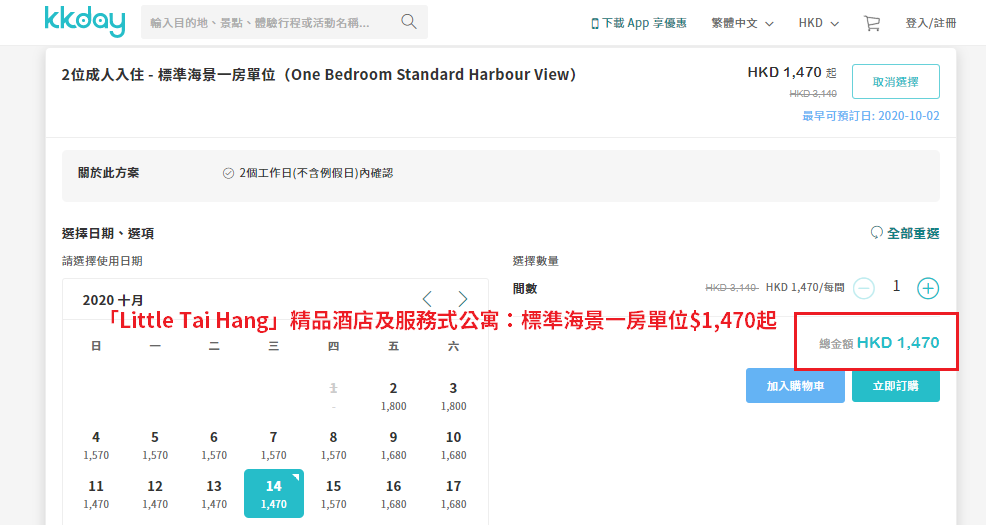This screenshot has height=525, width=986.
Task: Select October 12 on calendar
Action: [155, 494]
